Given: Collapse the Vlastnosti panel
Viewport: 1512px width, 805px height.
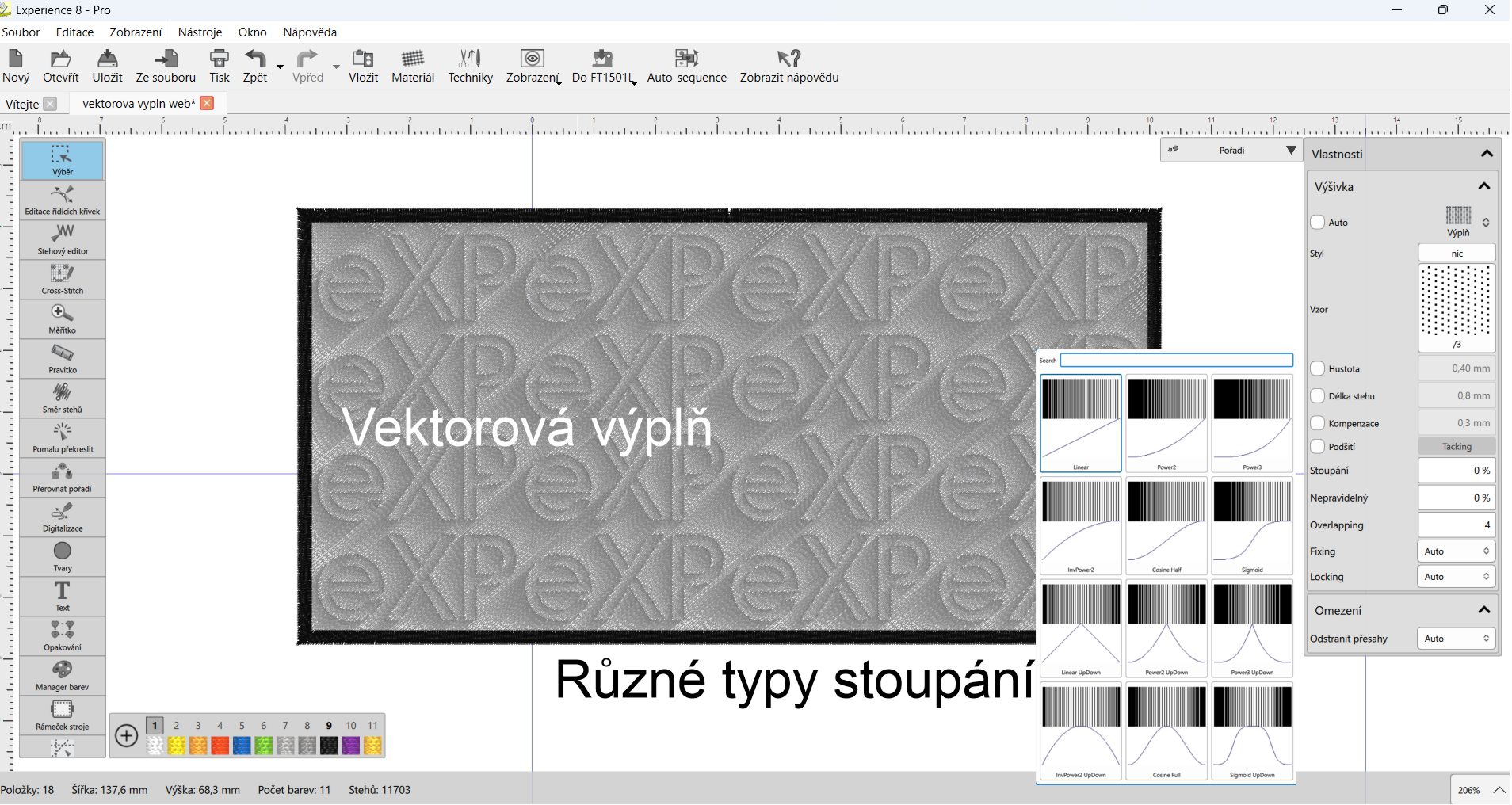Looking at the screenshot, I should (x=1487, y=154).
